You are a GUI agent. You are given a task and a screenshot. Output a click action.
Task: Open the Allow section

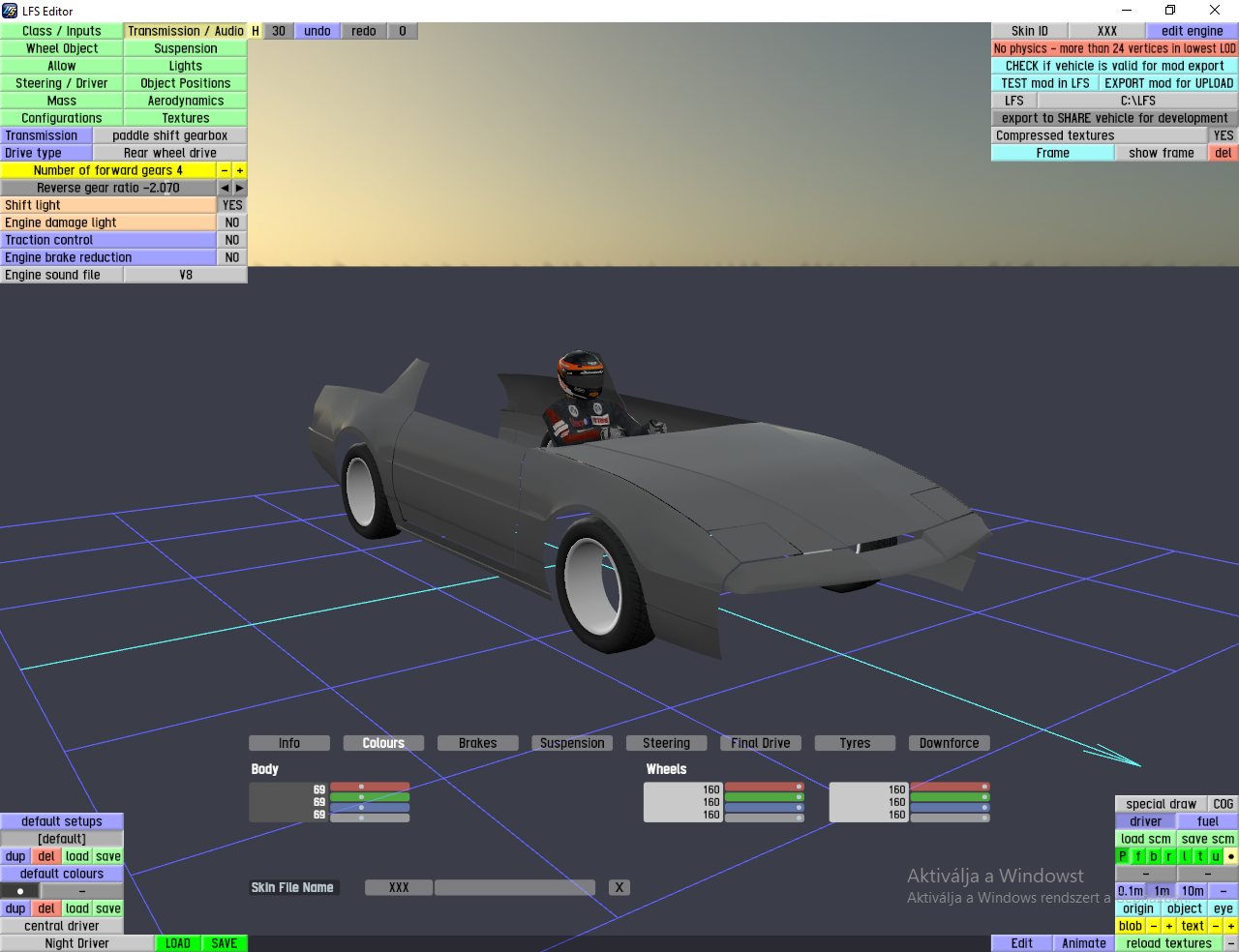point(62,66)
